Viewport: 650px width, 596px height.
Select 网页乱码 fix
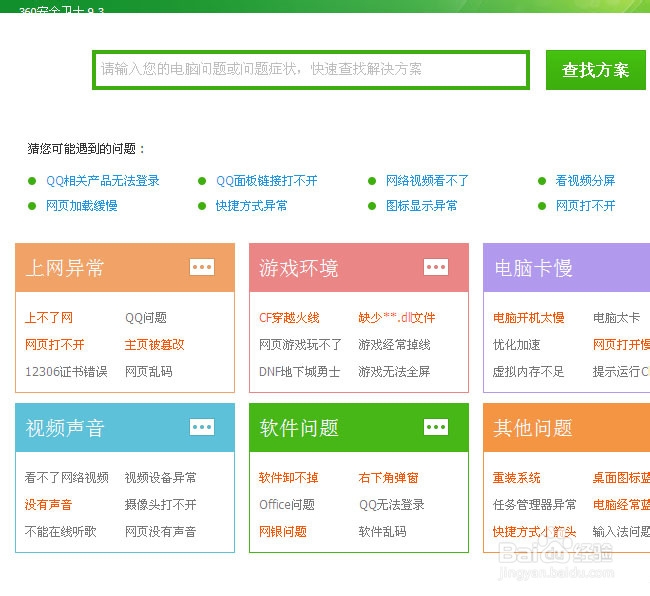148,372
